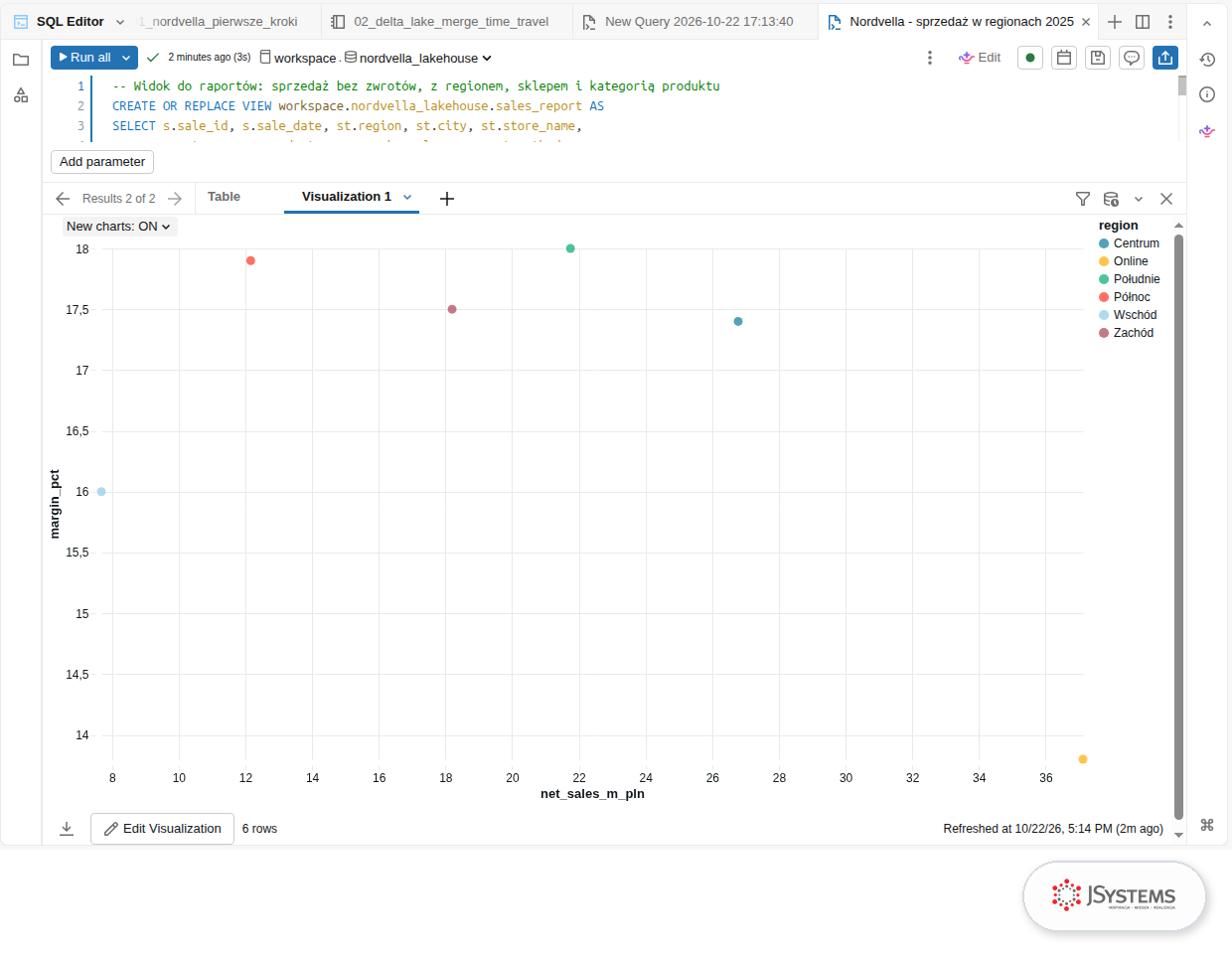Viewport: 1232px width, 957px height.
Task: Share the query with the share icon
Action: coord(1165,58)
